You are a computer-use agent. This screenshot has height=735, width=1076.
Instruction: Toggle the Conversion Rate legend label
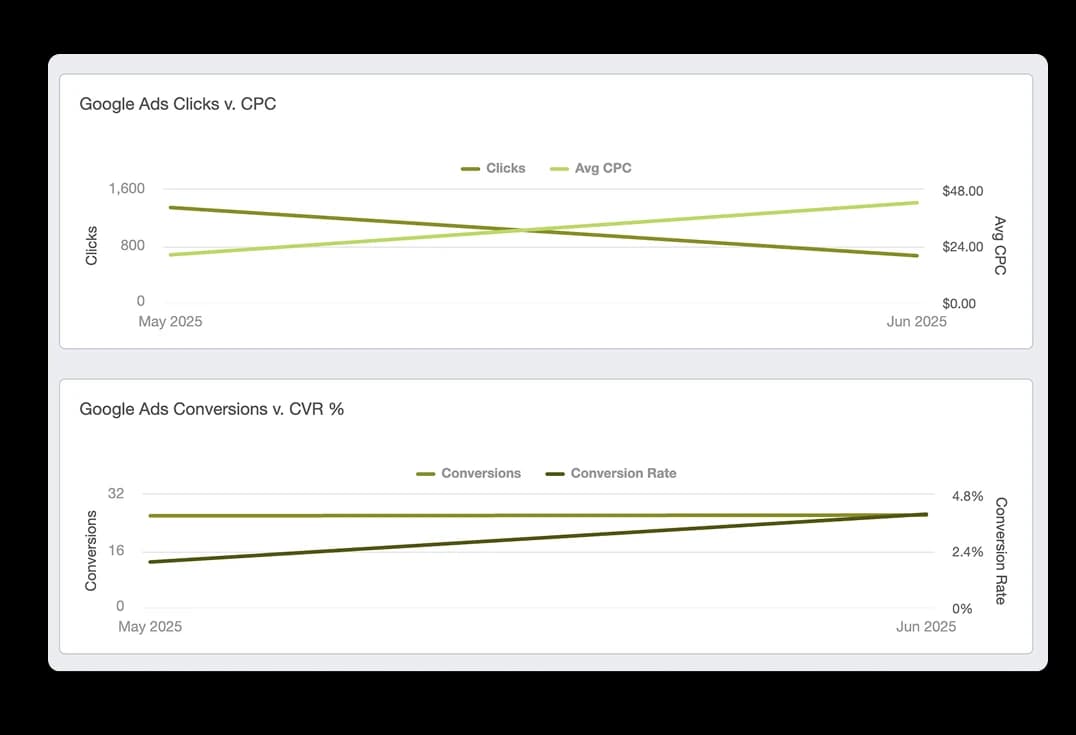tap(623, 473)
